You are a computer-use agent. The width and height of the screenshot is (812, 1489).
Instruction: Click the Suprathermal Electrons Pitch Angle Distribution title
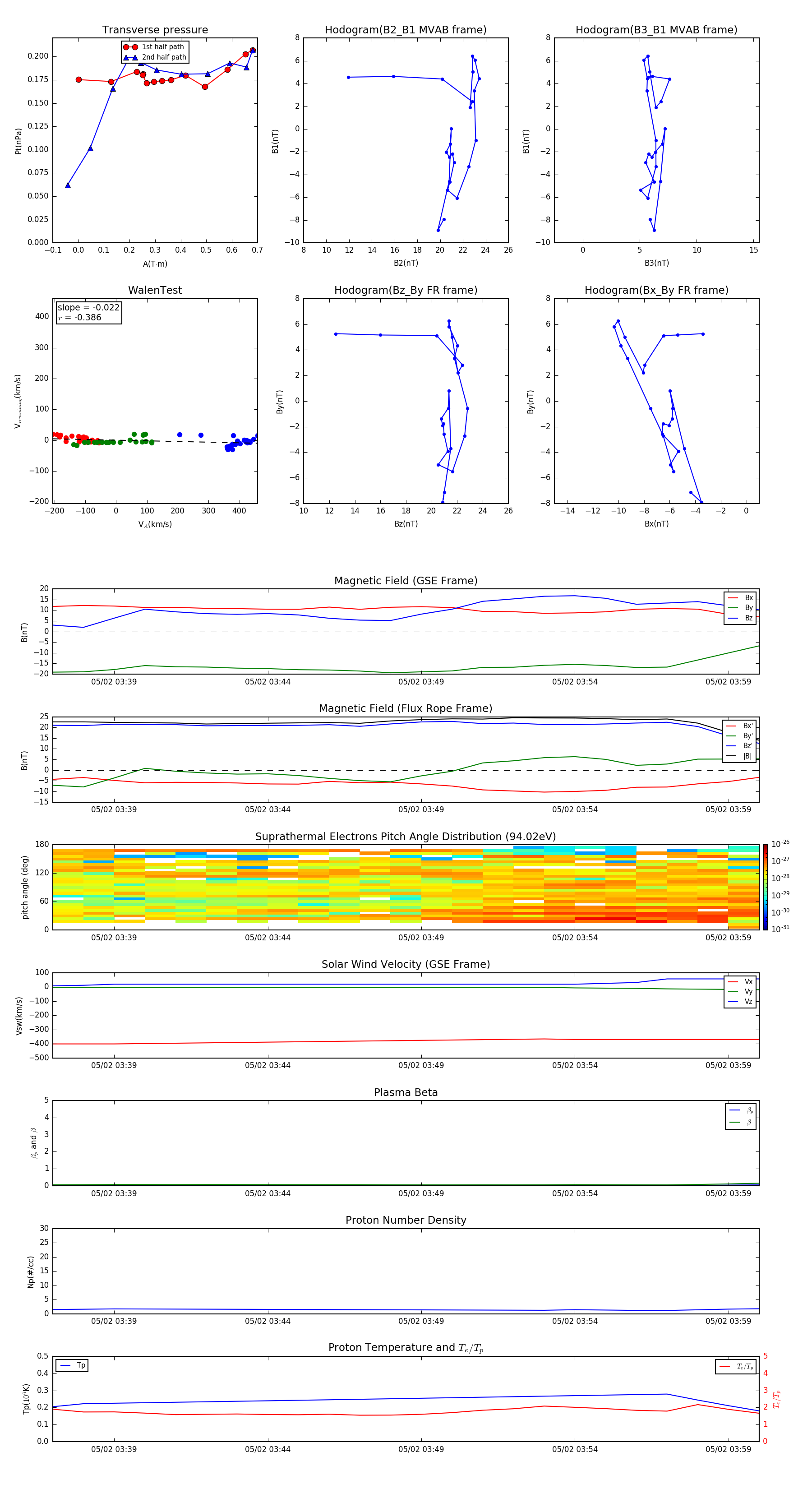pyautogui.click(x=406, y=837)
